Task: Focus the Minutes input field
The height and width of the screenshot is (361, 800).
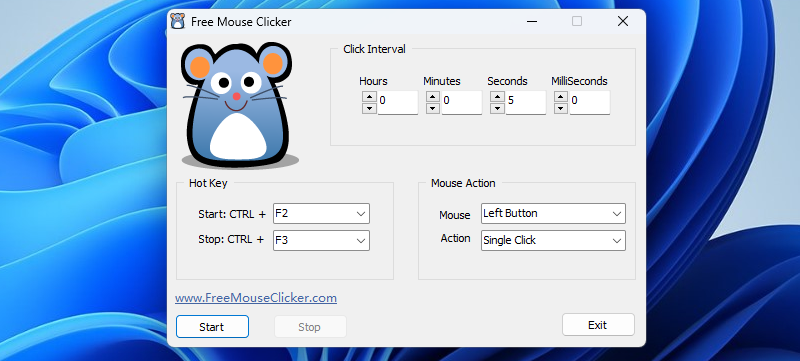Action: (x=462, y=102)
